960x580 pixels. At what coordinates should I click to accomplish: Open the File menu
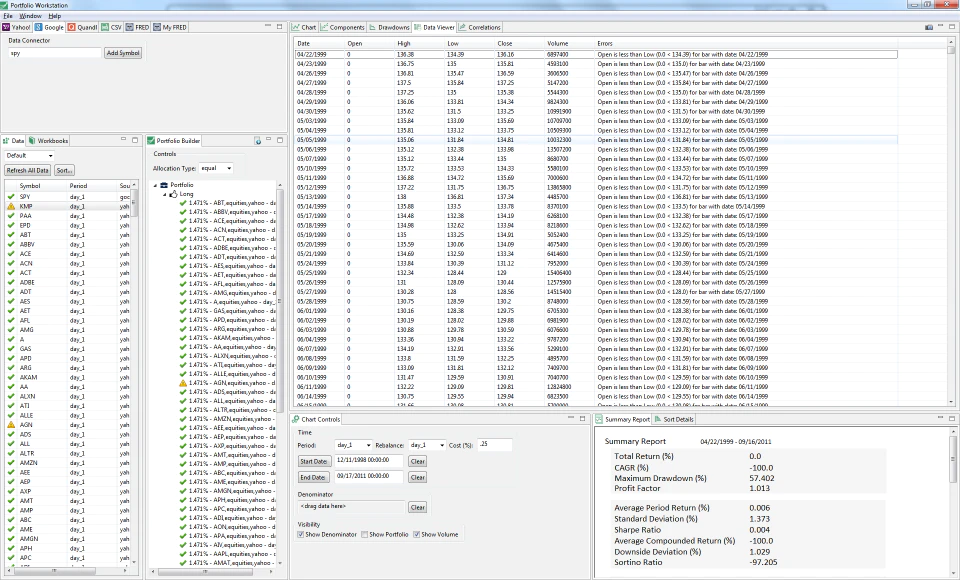click(x=7, y=16)
